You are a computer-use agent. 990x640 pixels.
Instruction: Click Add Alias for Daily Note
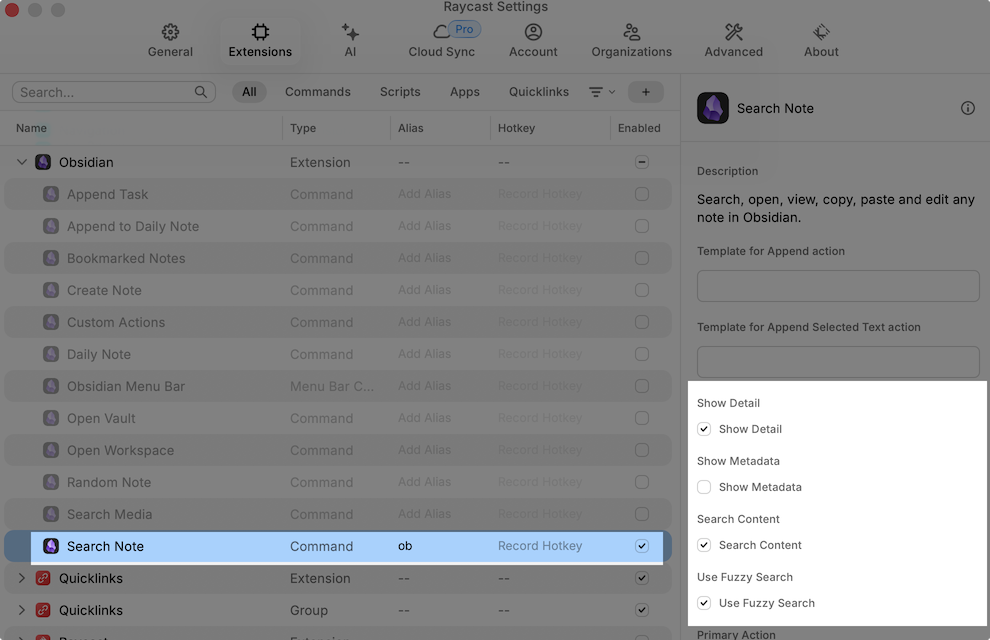(x=424, y=354)
